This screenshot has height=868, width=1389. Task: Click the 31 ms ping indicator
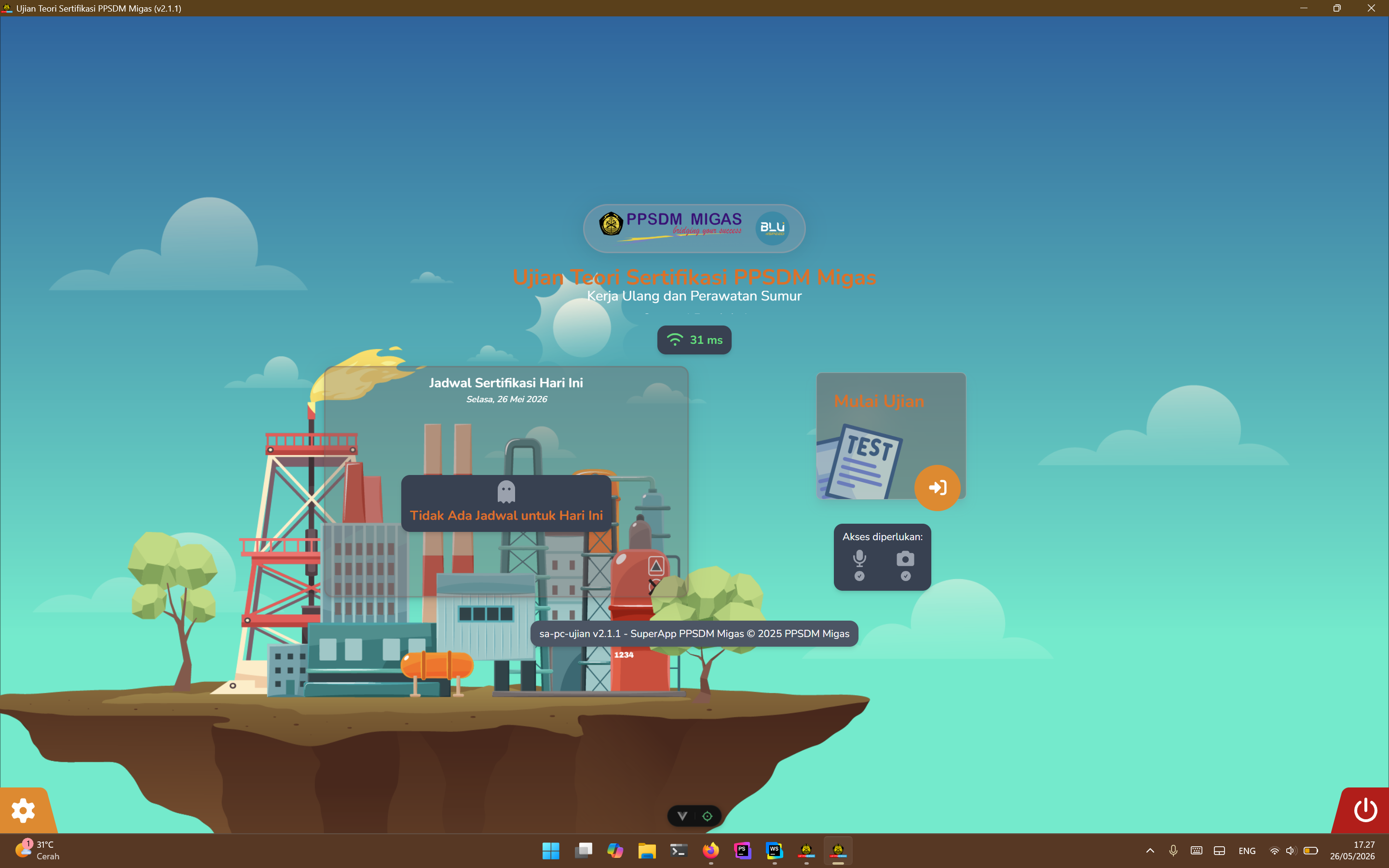[x=694, y=340]
